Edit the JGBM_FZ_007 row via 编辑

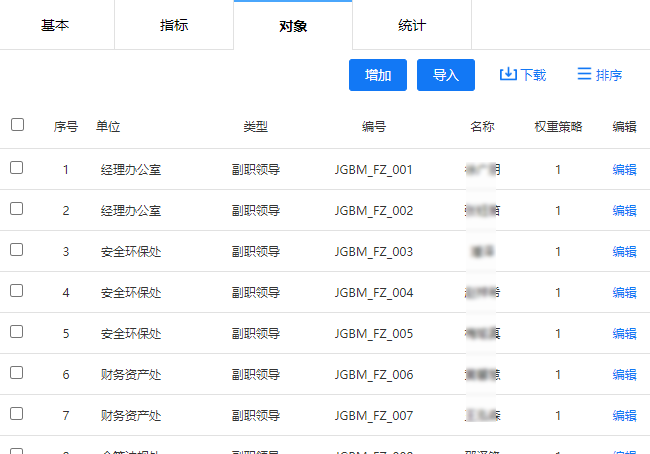[x=624, y=416]
